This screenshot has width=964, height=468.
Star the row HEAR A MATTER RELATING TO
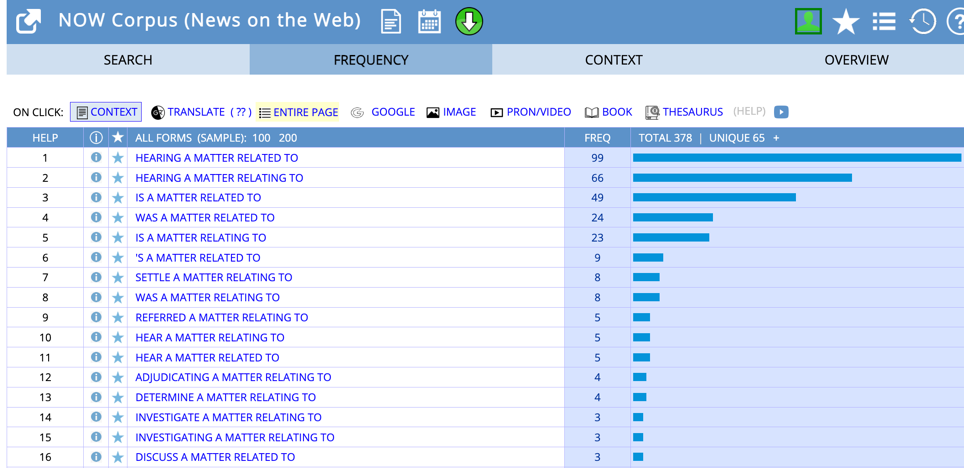[118, 338]
